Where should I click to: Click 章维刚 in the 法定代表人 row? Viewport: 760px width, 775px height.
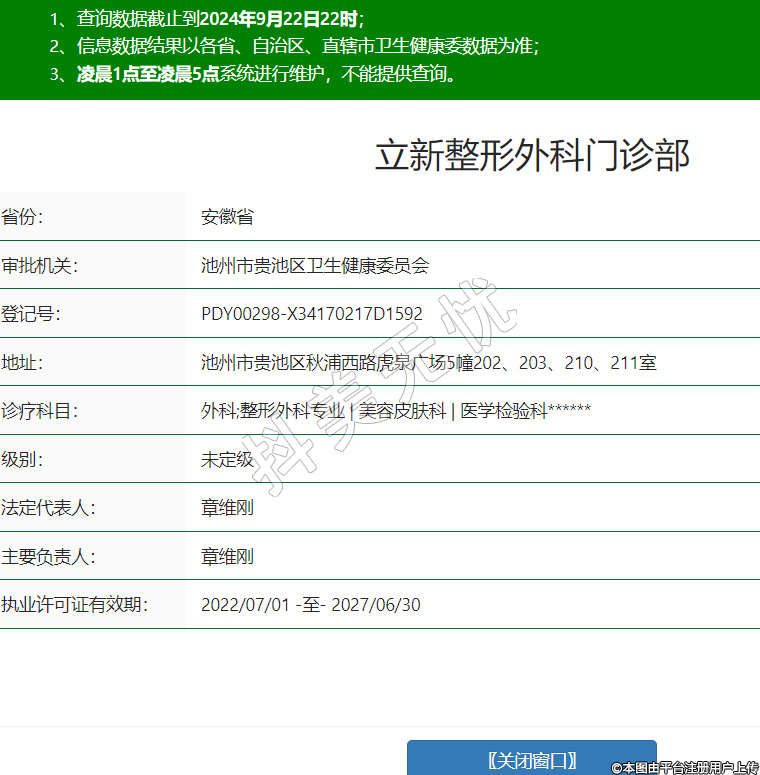click(x=227, y=507)
